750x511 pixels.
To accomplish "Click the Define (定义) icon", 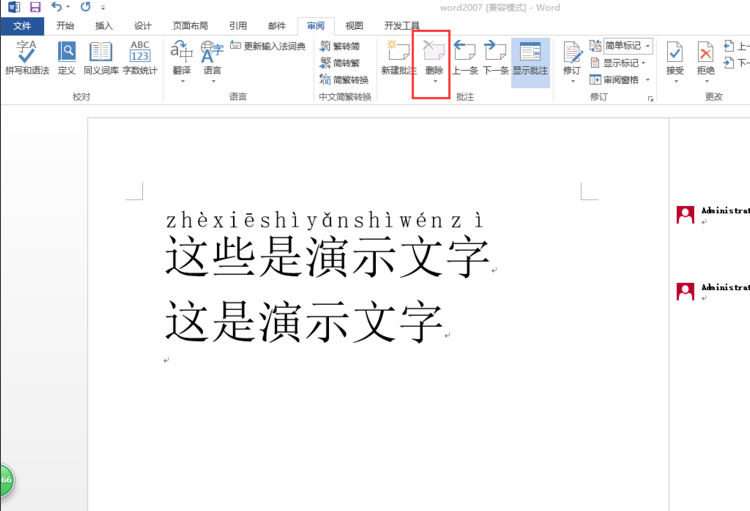I will pos(66,57).
